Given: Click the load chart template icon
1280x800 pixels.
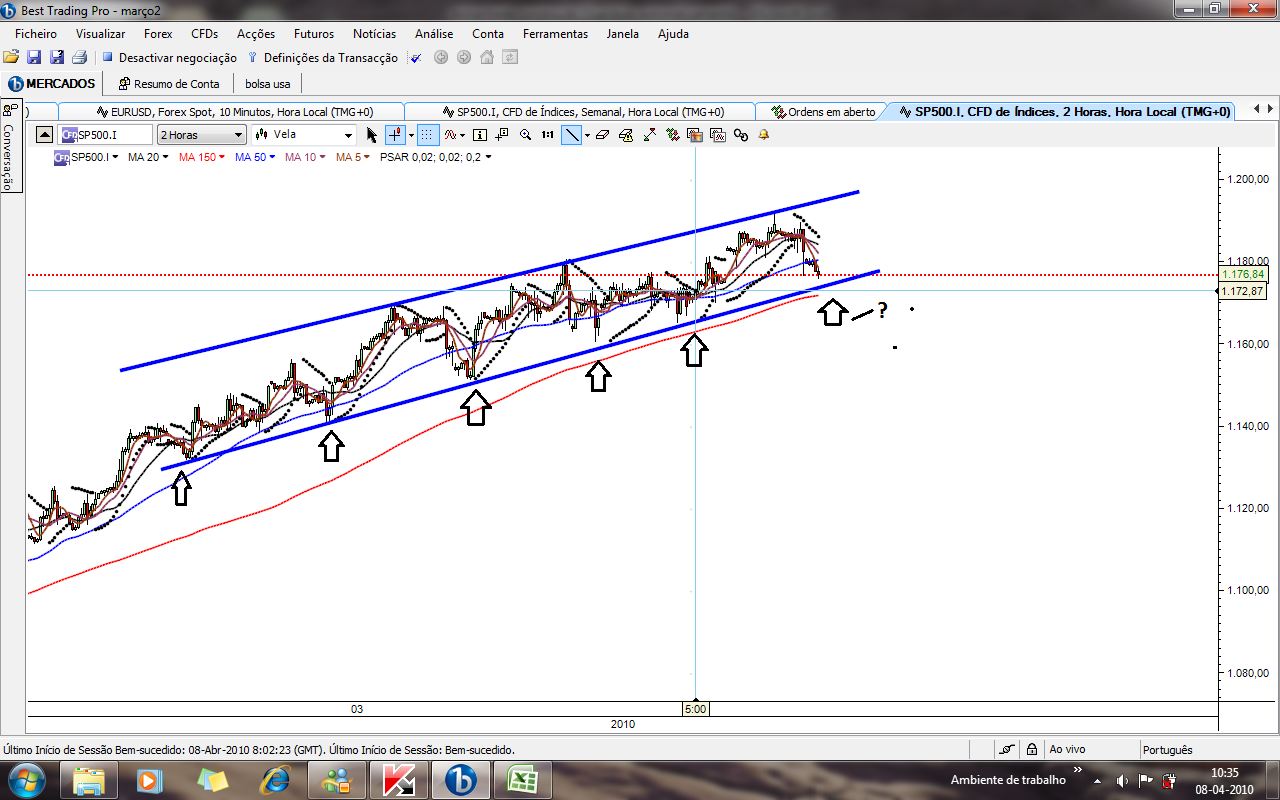Looking at the screenshot, I should pyautogui.click(x=717, y=135).
